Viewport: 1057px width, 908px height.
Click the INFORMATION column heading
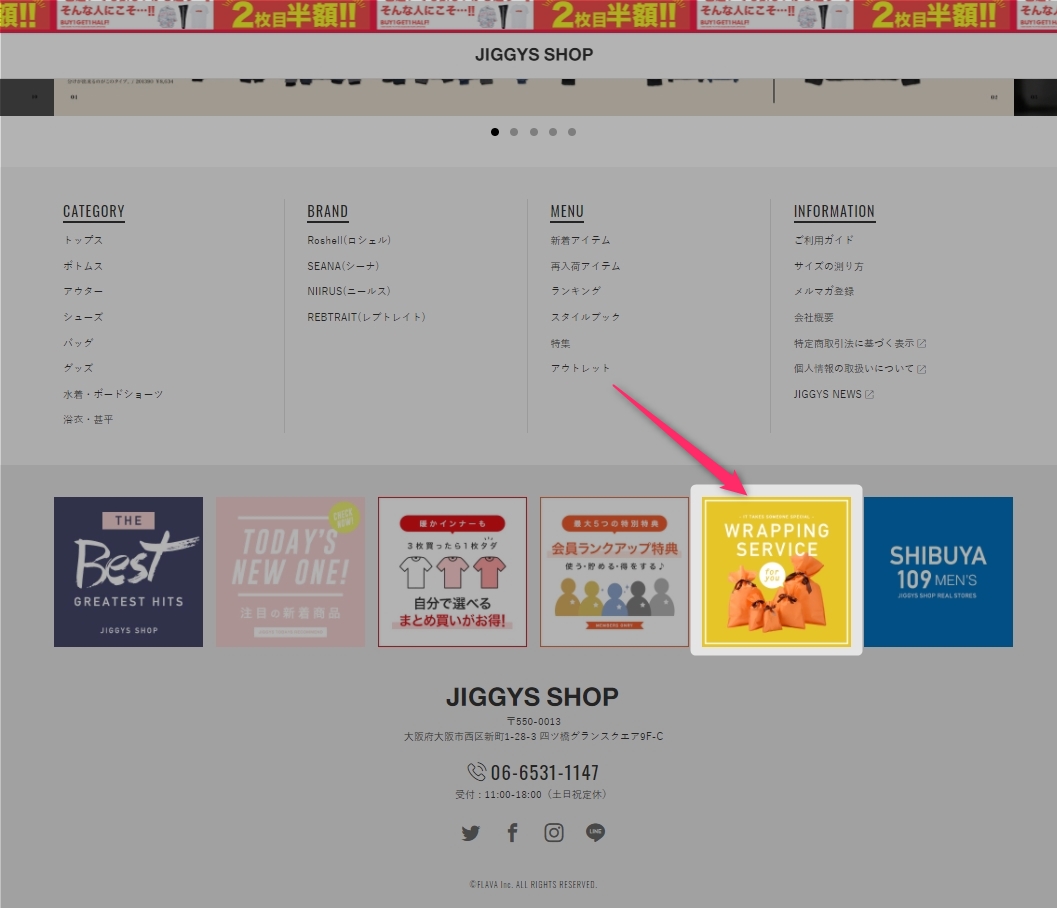(834, 212)
